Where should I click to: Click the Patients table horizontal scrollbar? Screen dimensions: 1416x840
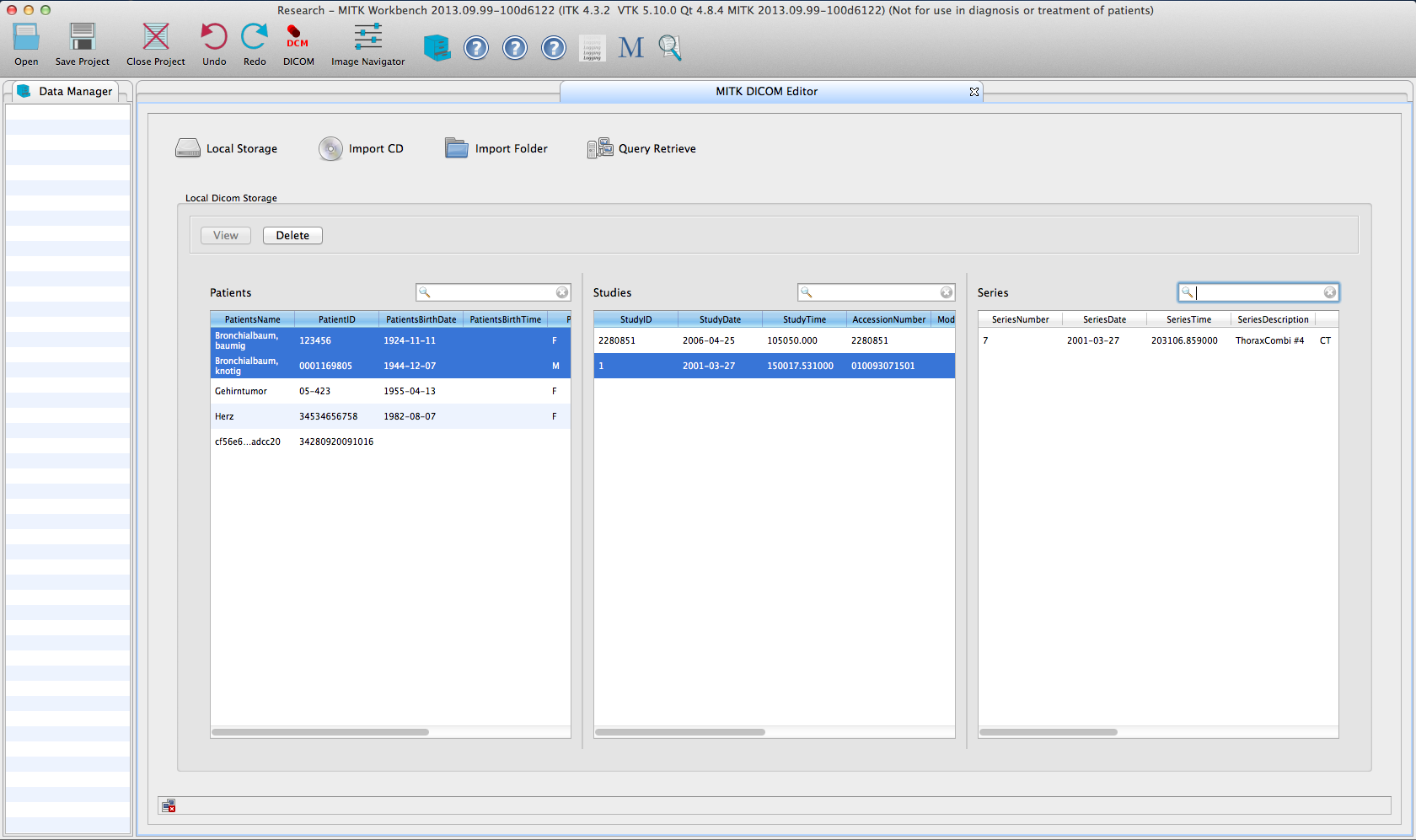tap(320, 732)
